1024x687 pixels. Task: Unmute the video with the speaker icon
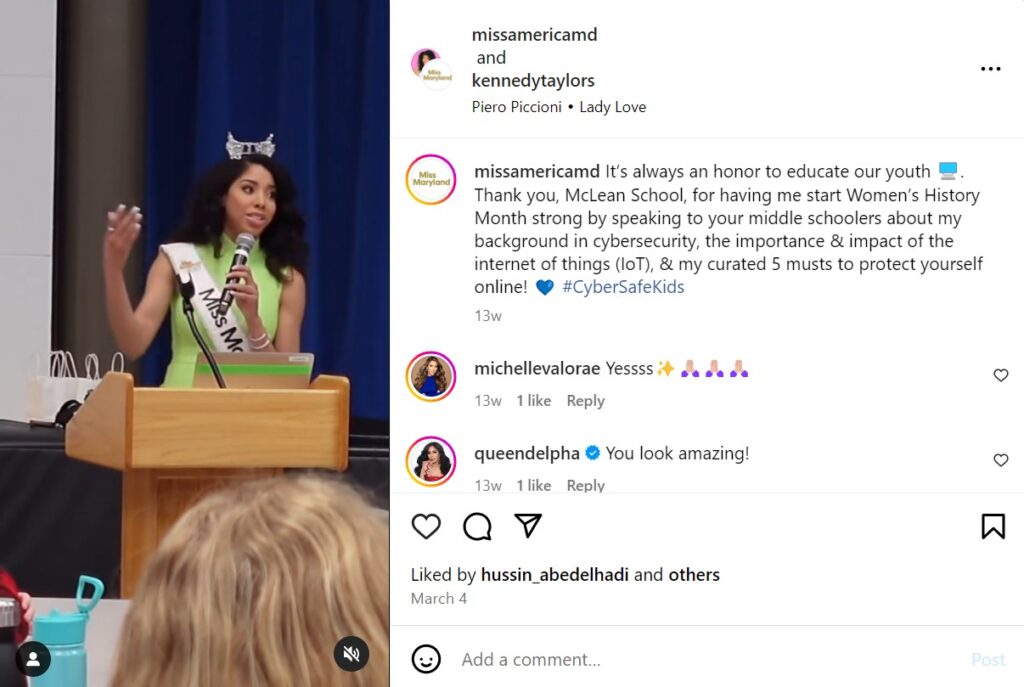[351, 654]
